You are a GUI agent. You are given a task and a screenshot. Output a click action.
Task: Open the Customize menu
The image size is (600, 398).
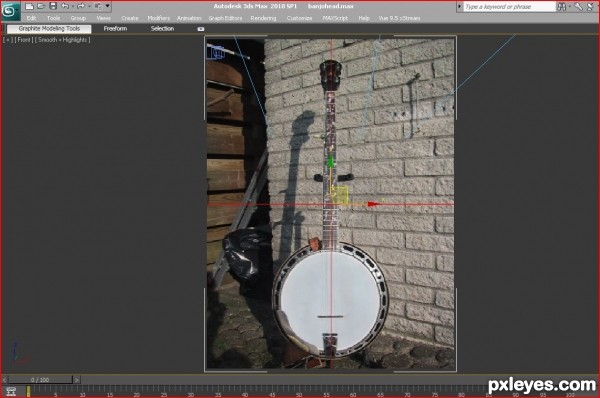click(299, 18)
